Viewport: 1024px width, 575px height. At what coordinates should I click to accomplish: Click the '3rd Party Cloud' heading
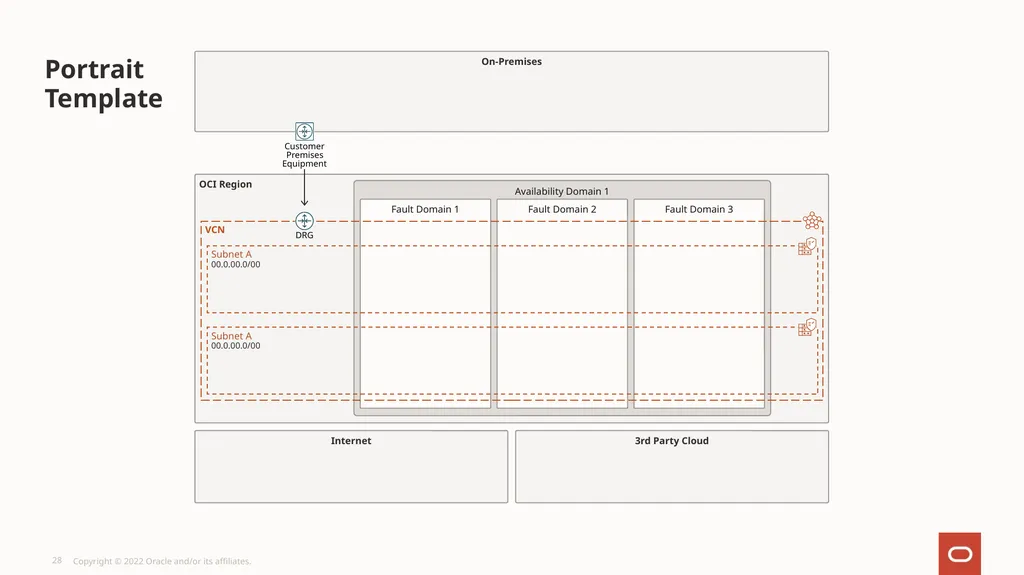671,441
